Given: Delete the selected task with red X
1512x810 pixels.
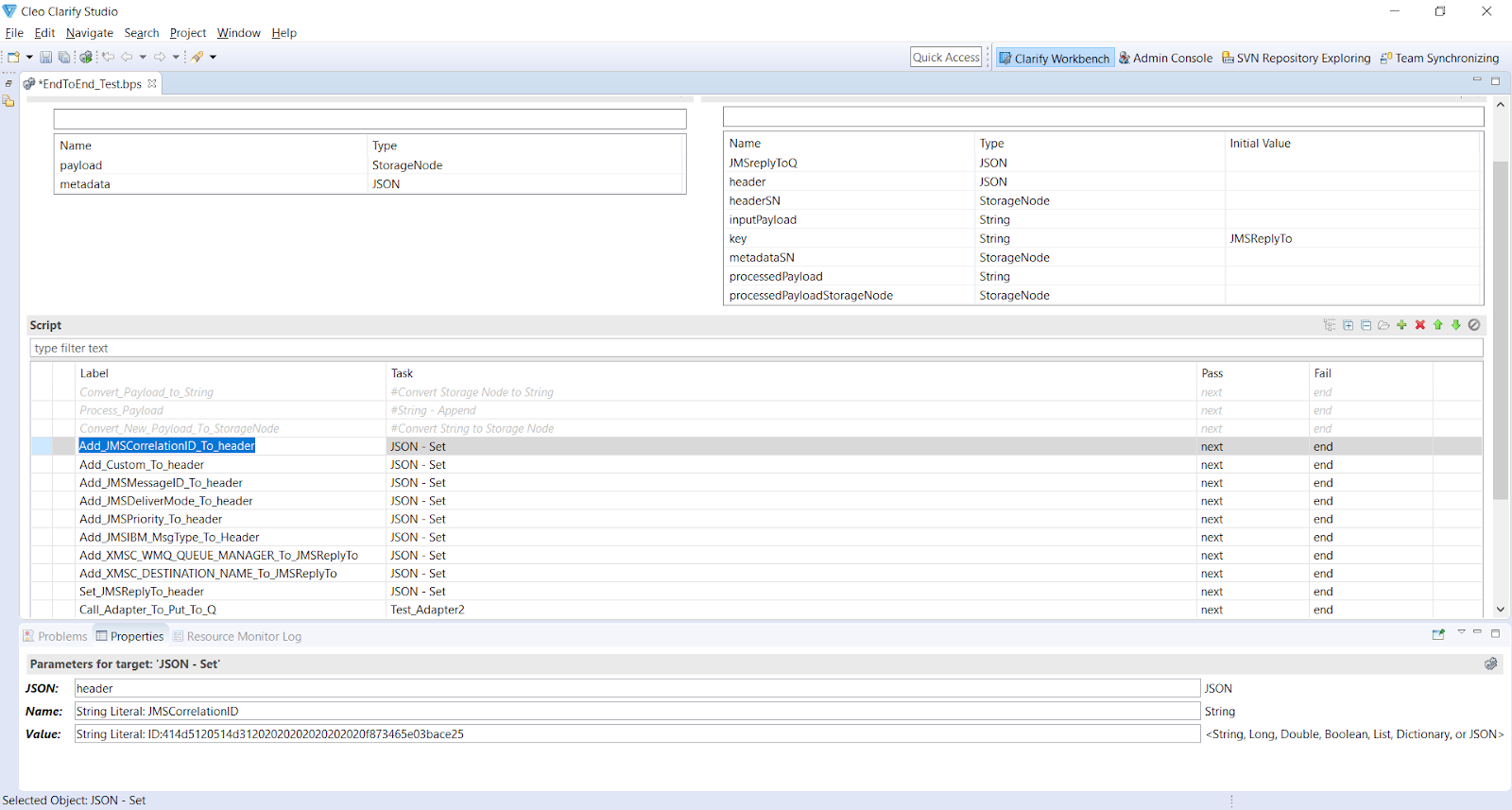Looking at the screenshot, I should click(1419, 325).
